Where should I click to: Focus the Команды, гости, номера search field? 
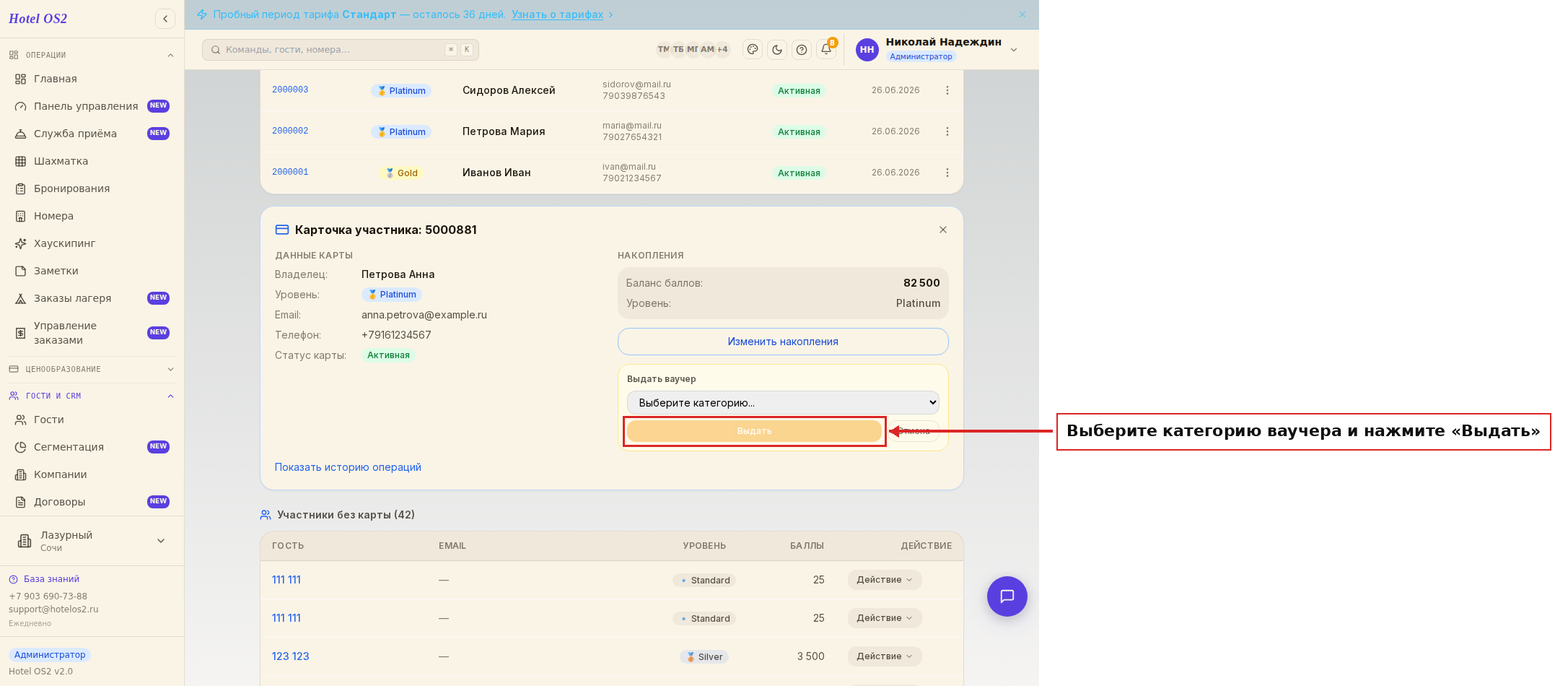341,50
